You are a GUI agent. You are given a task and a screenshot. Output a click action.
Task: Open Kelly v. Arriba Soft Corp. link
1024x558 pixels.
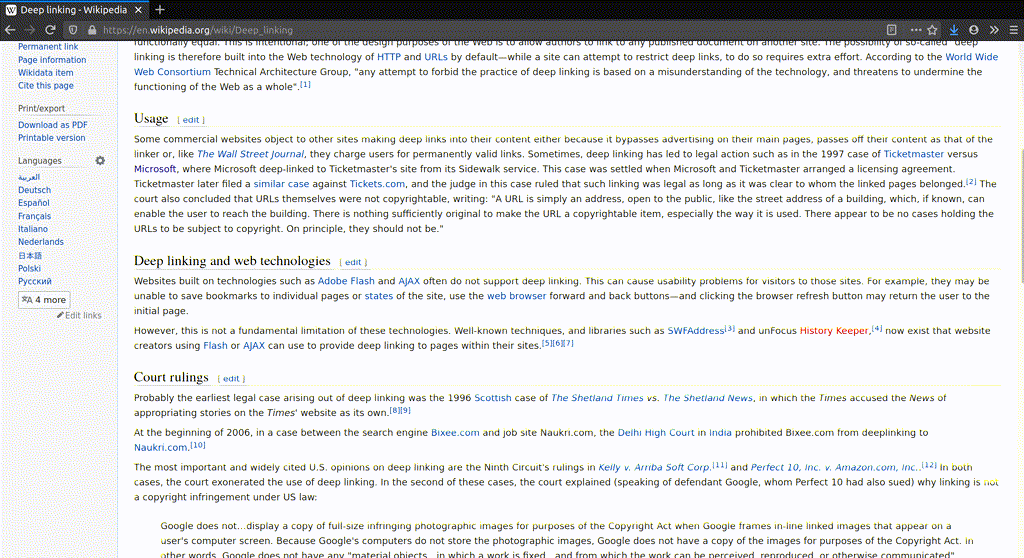click(x=654, y=467)
